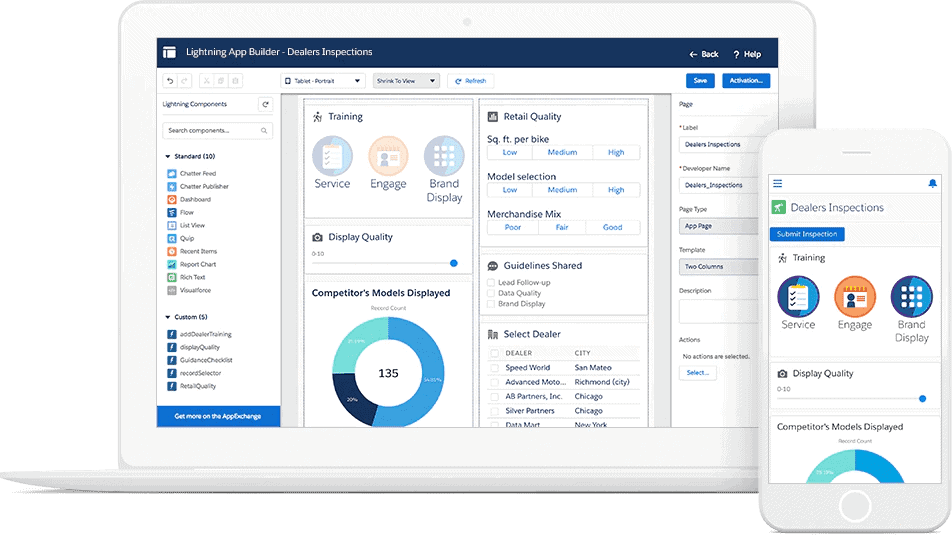Check the Data Quality checkbox
The height and width of the screenshot is (537, 952).
pos(491,293)
